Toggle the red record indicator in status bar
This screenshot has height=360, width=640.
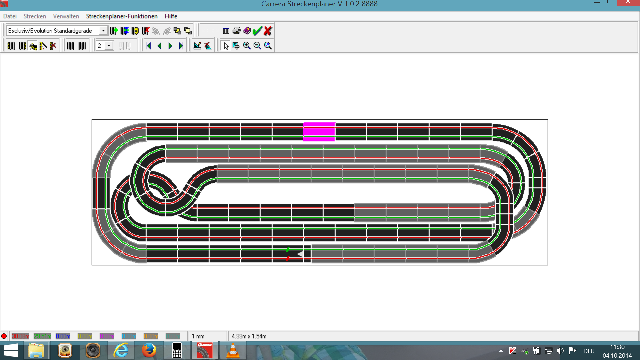click(4, 336)
